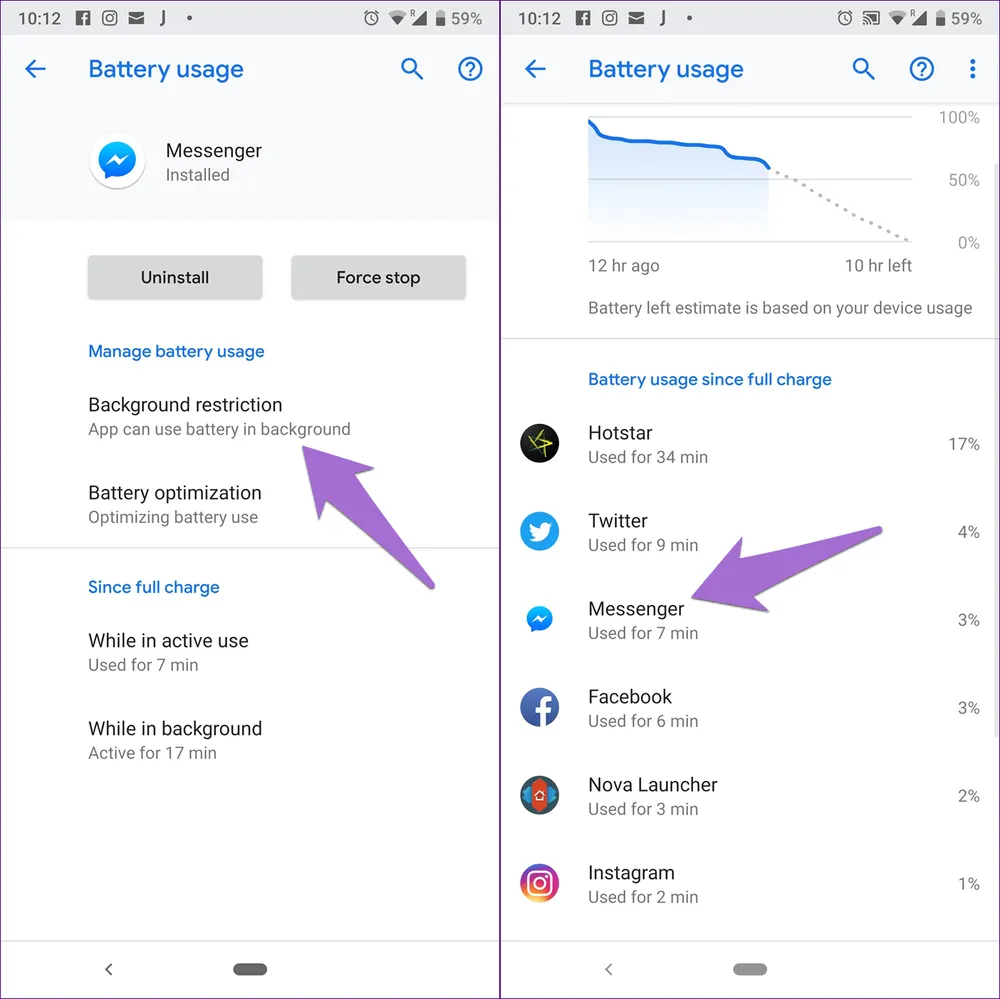1000x999 pixels.
Task: Tap the Twitter bird icon
Action: tap(540, 531)
